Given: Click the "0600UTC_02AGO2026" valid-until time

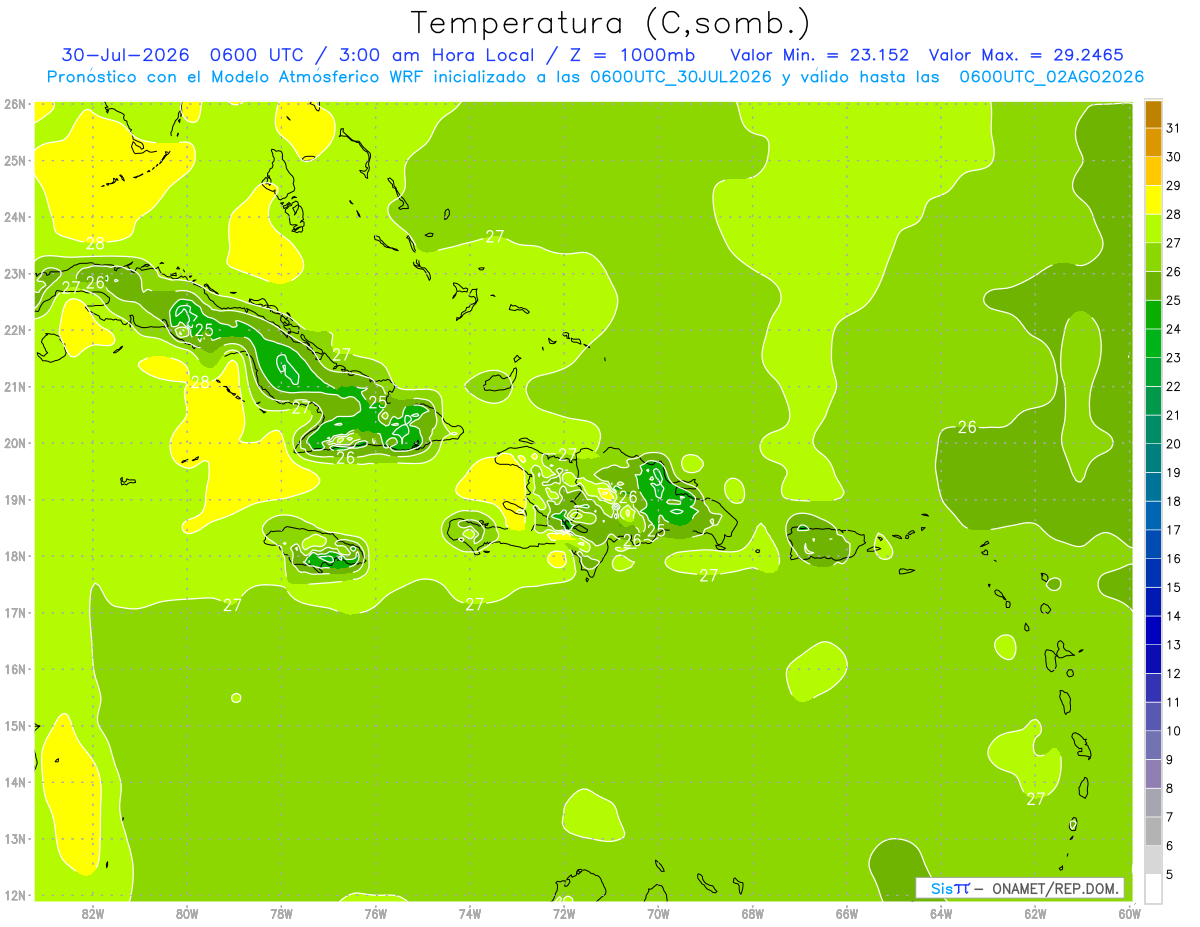Looking at the screenshot, I should (x=1051, y=77).
